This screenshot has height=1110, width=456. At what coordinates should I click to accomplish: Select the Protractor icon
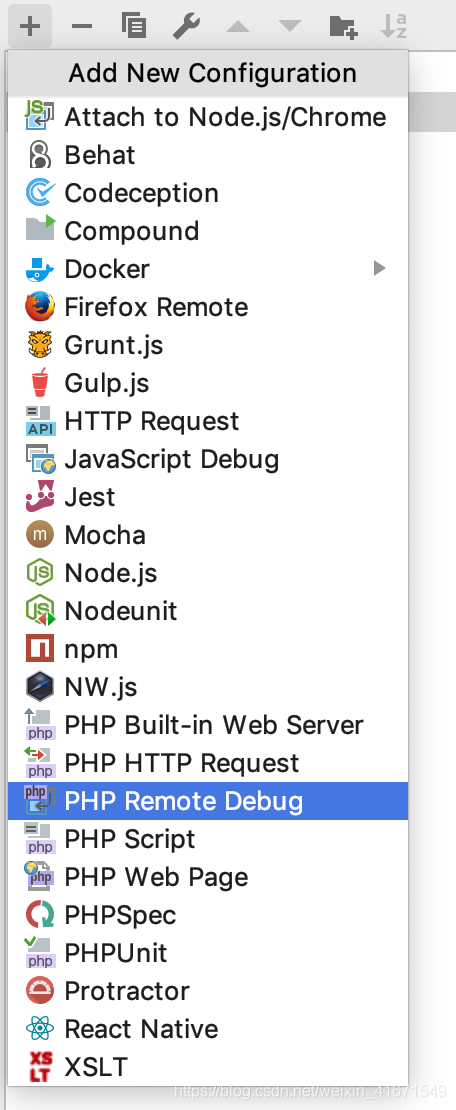[40, 991]
